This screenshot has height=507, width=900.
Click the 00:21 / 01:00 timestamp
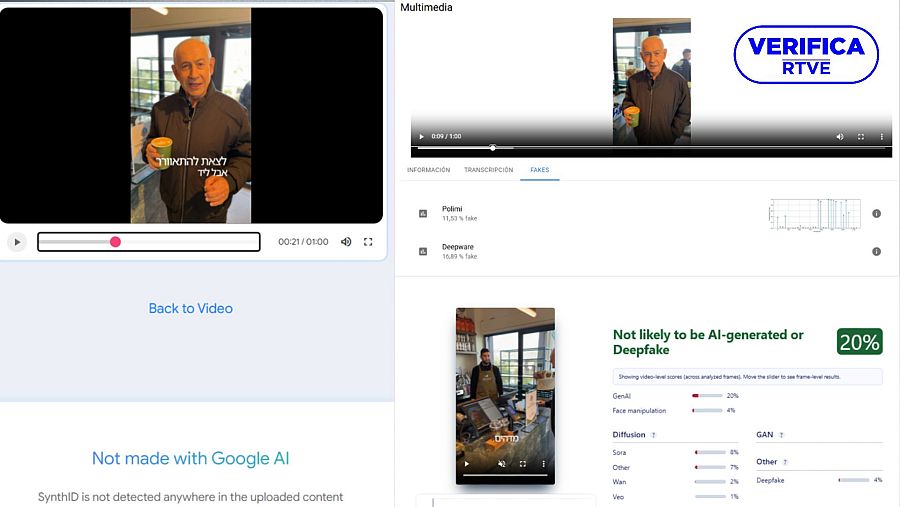303,242
